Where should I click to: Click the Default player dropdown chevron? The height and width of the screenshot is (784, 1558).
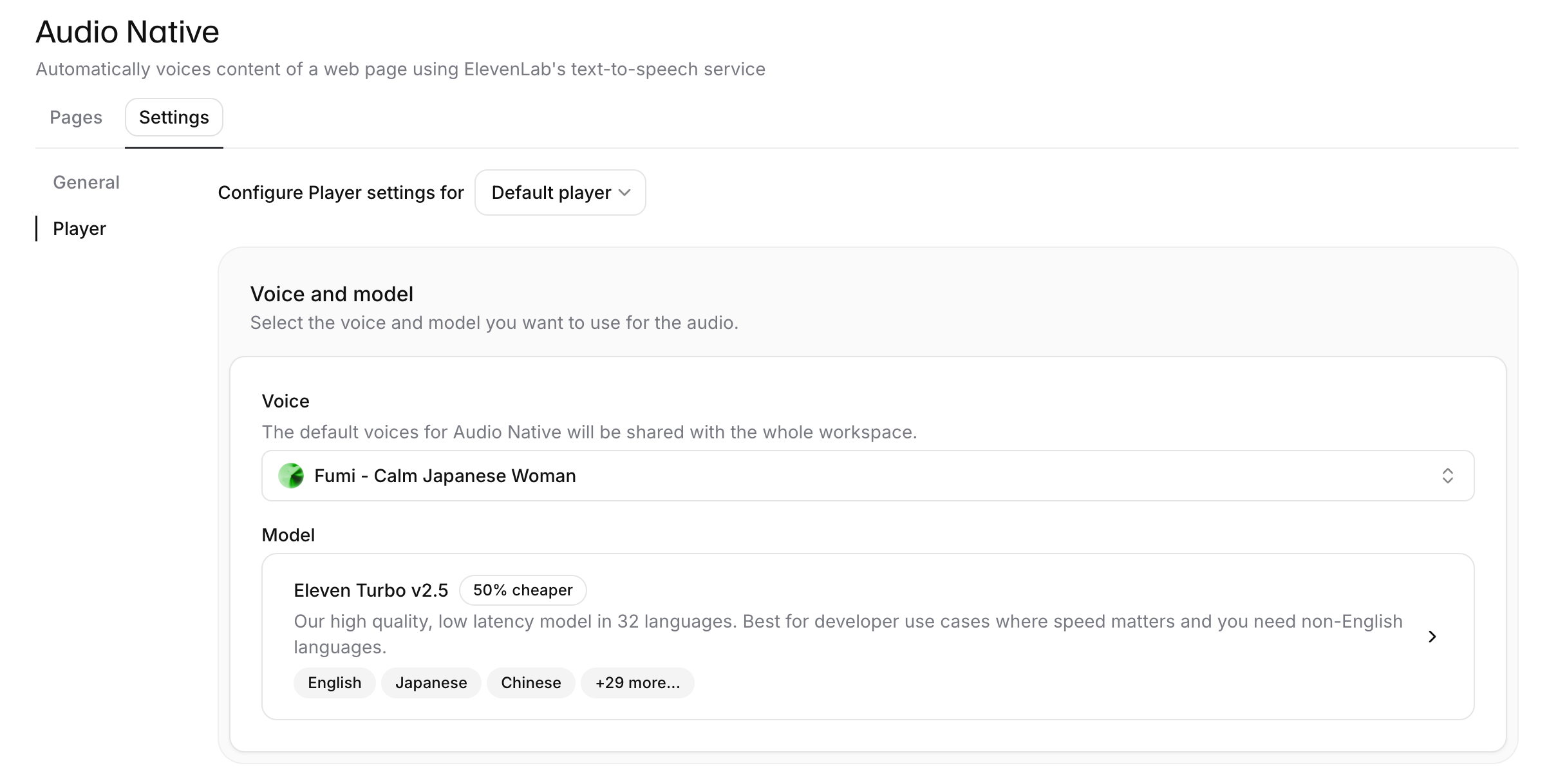point(624,192)
